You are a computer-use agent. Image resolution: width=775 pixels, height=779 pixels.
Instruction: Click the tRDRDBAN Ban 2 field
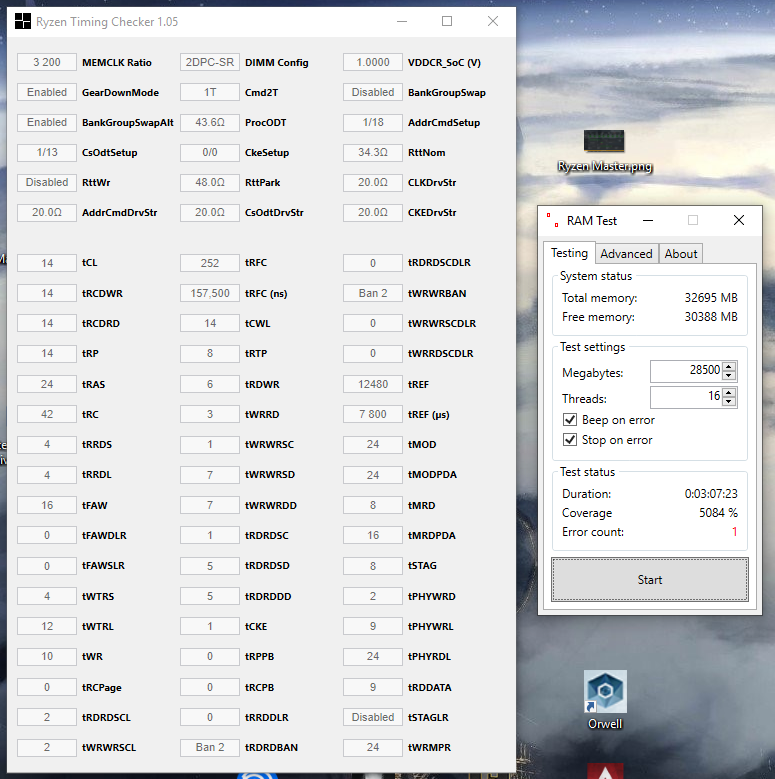coord(210,747)
